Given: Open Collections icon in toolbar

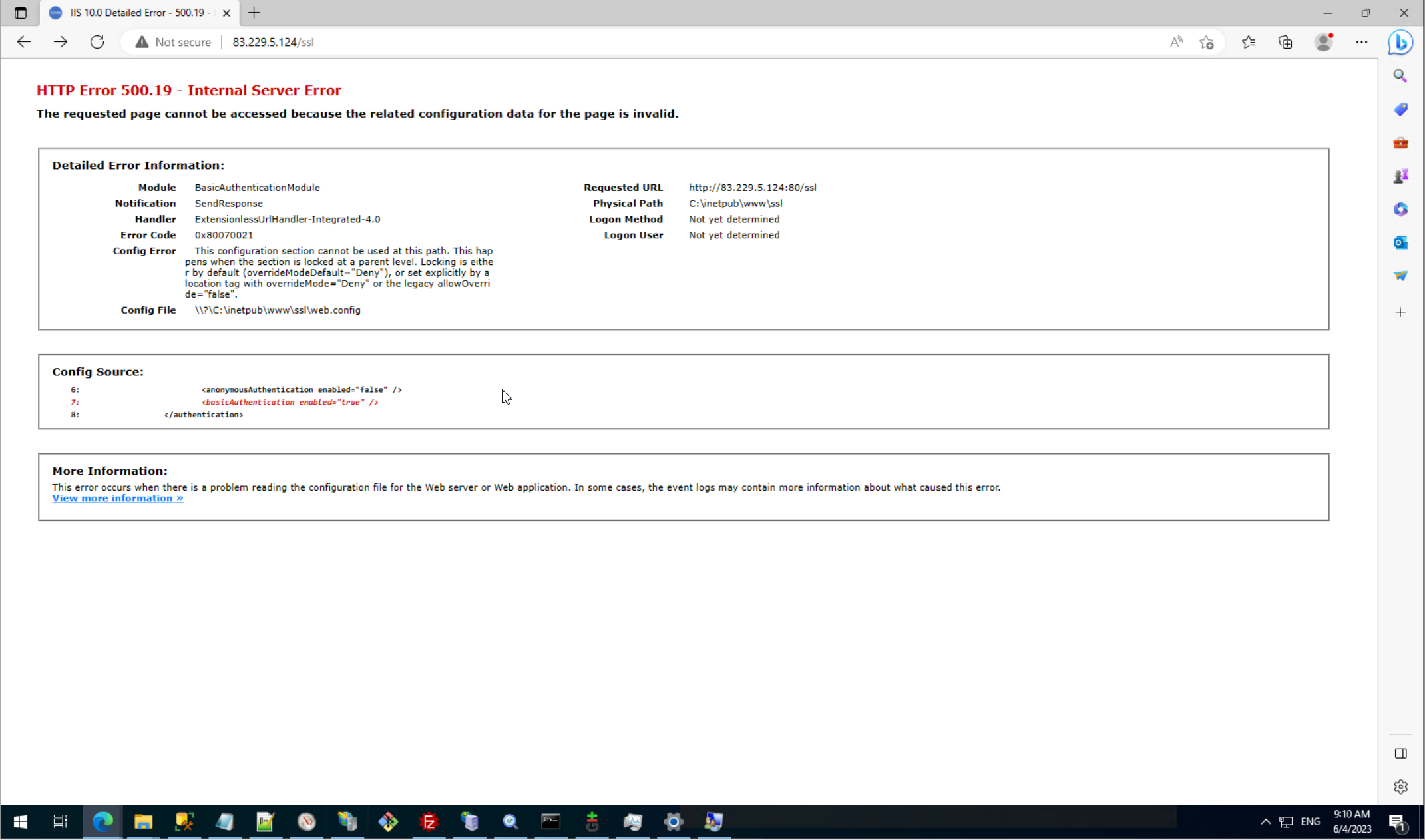Looking at the screenshot, I should [x=1285, y=42].
